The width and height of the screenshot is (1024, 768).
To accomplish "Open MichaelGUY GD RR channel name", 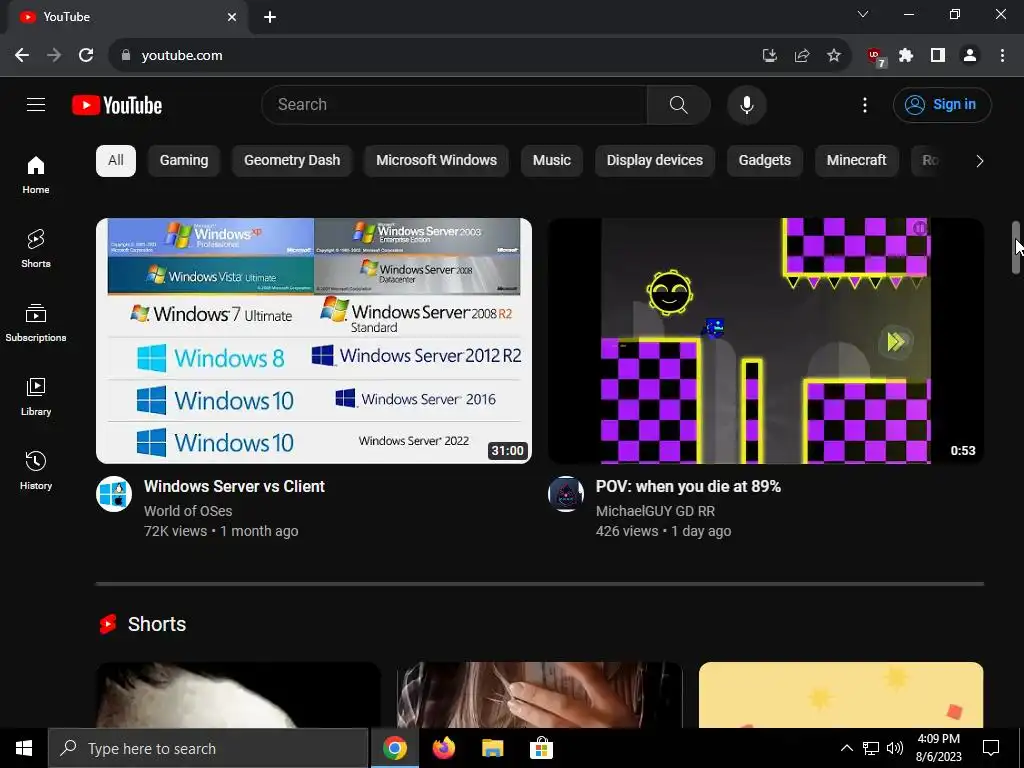I will 655,511.
